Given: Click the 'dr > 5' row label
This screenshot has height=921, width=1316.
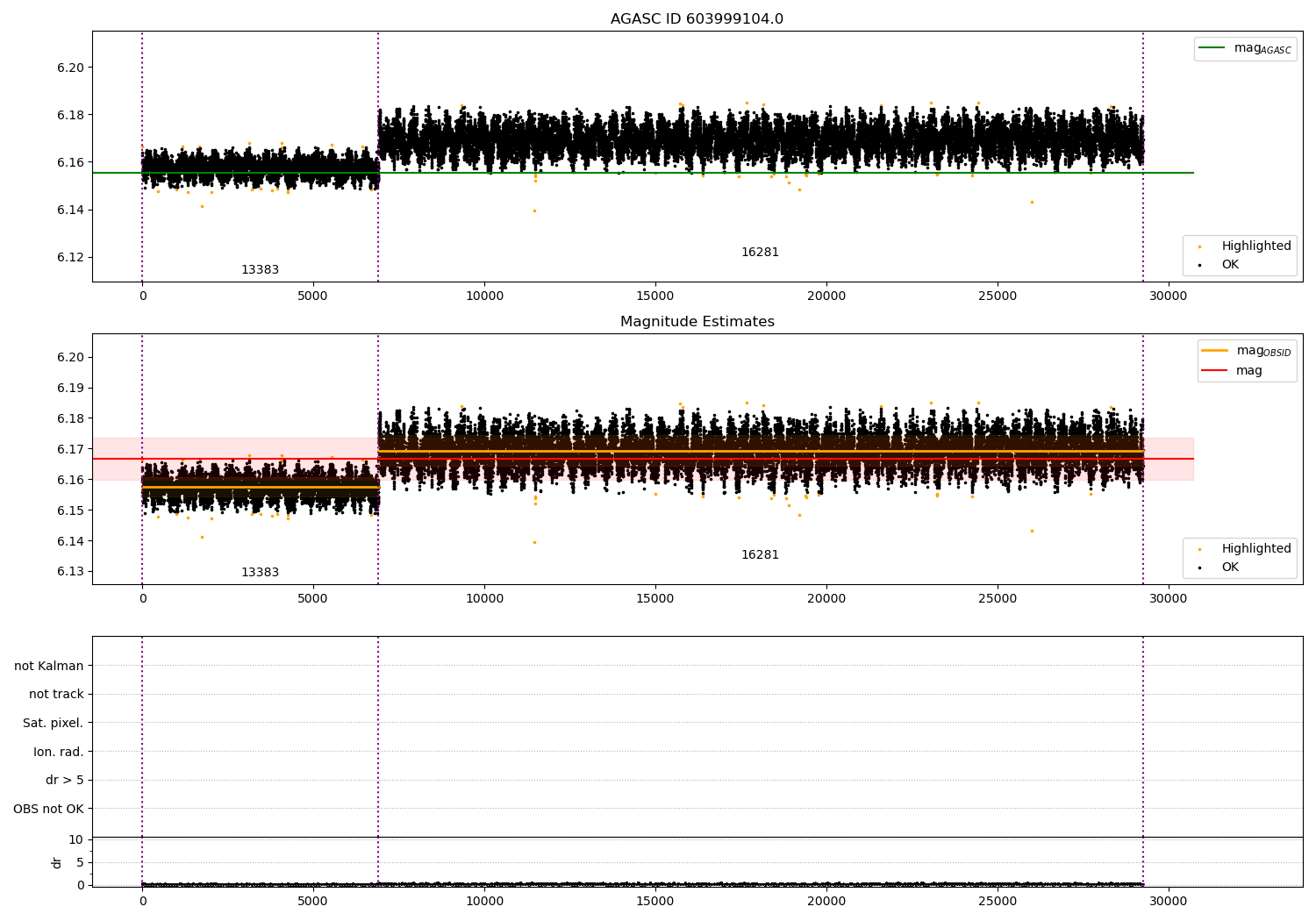Looking at the screenshot, I should click(x=65, y=781).
